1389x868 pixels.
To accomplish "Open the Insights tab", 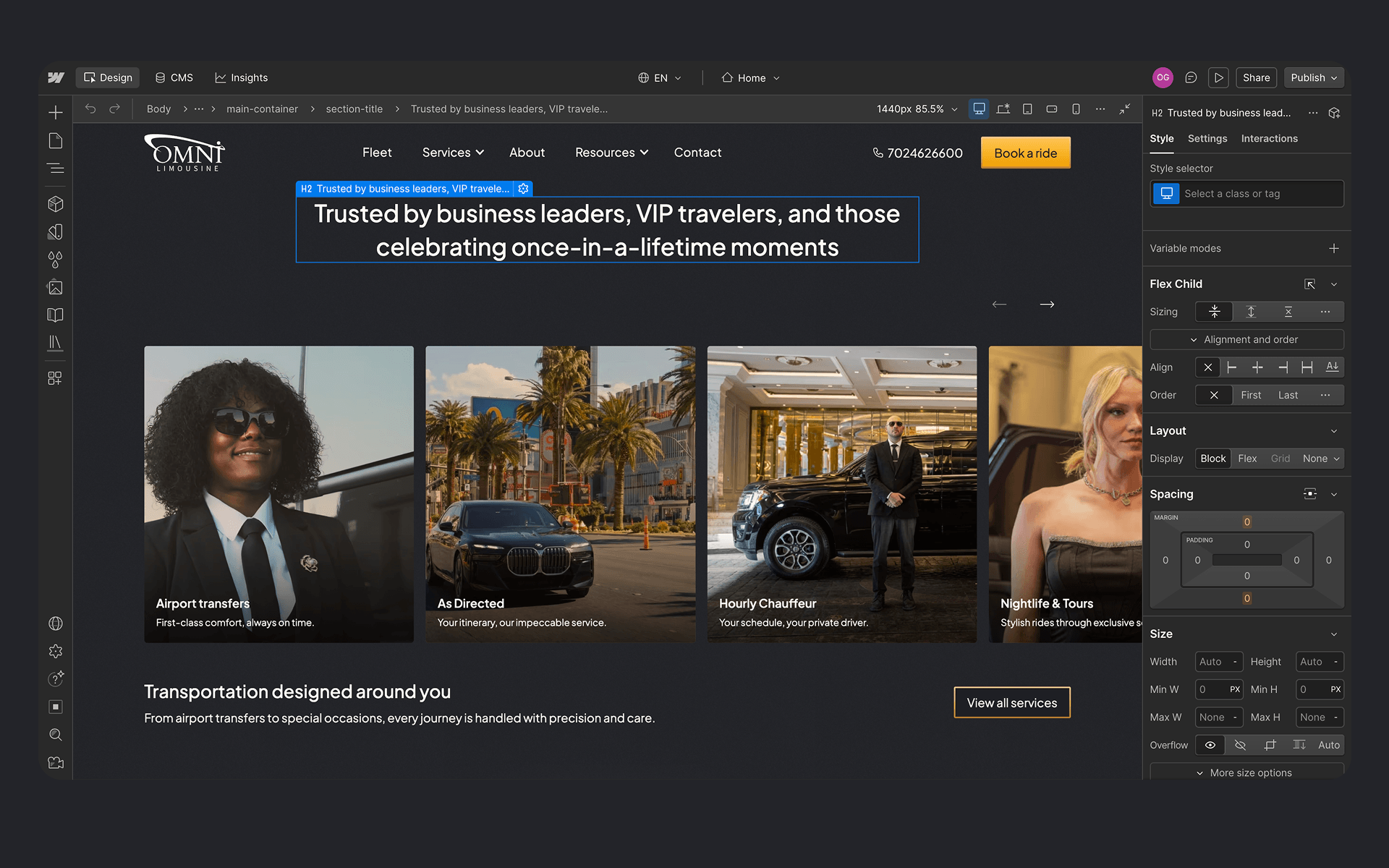I will pos(242,77).
